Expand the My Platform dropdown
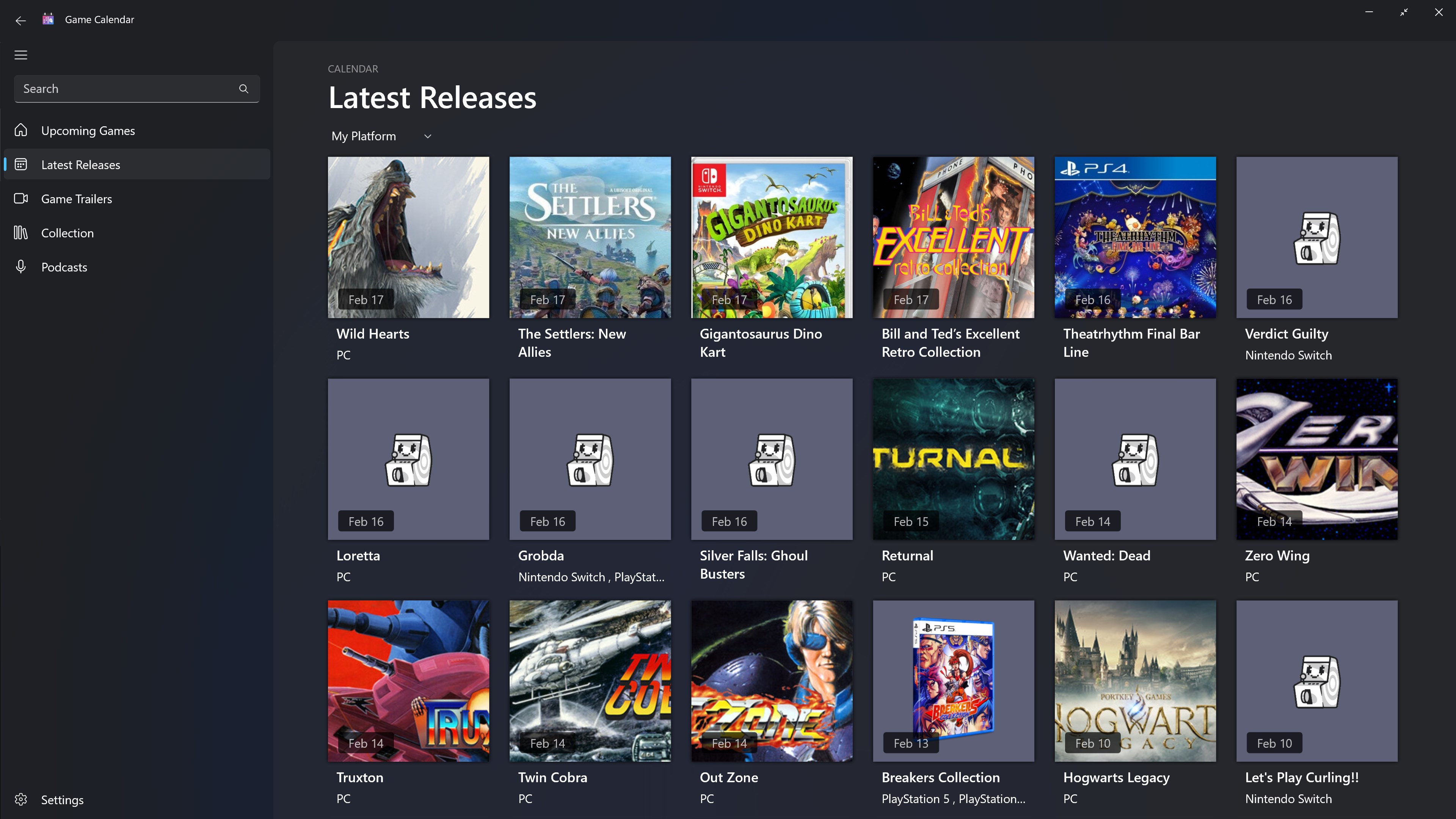The image size is (1456, 819). pos(364,136)
